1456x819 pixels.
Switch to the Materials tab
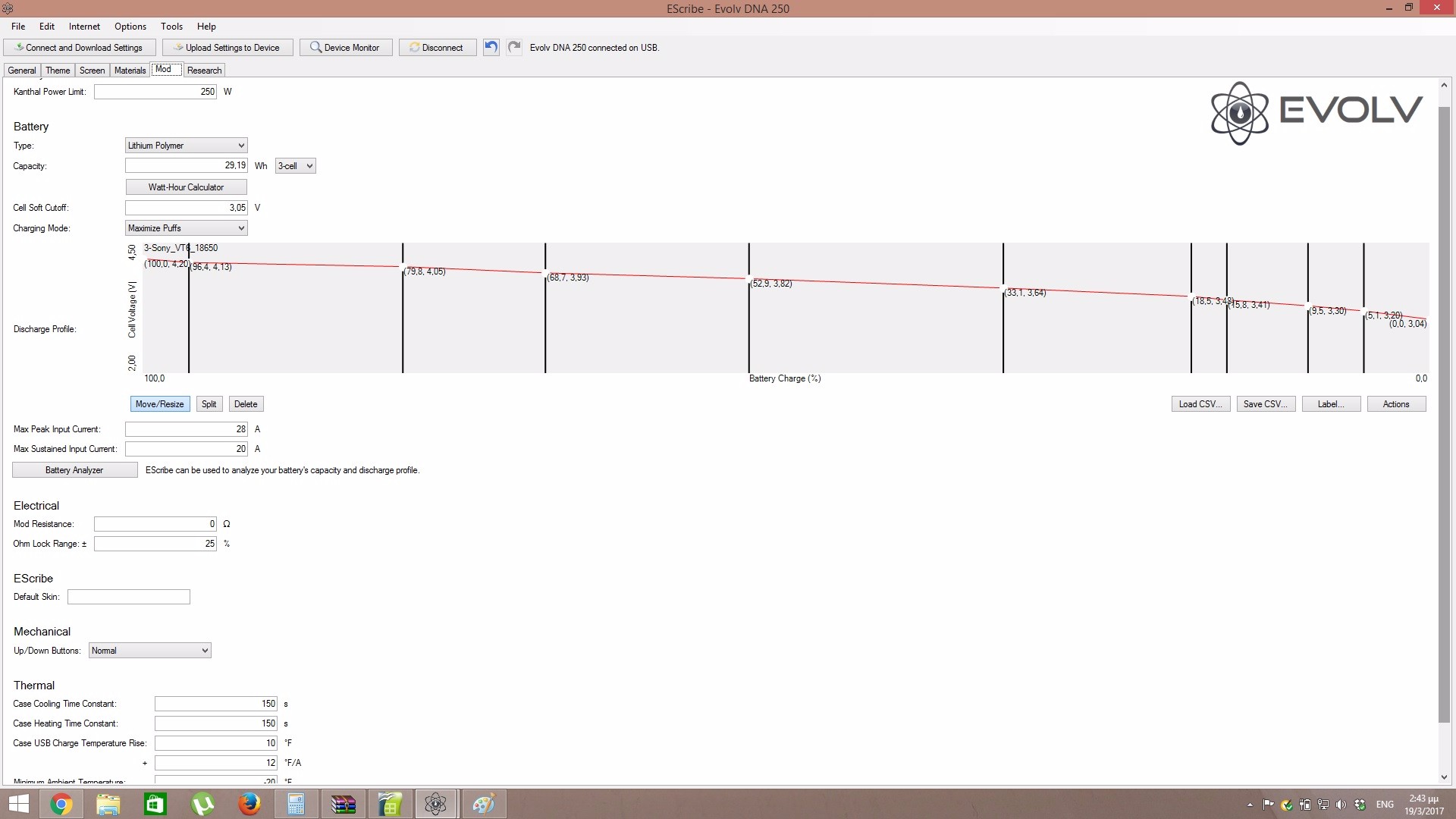(130, 71)
